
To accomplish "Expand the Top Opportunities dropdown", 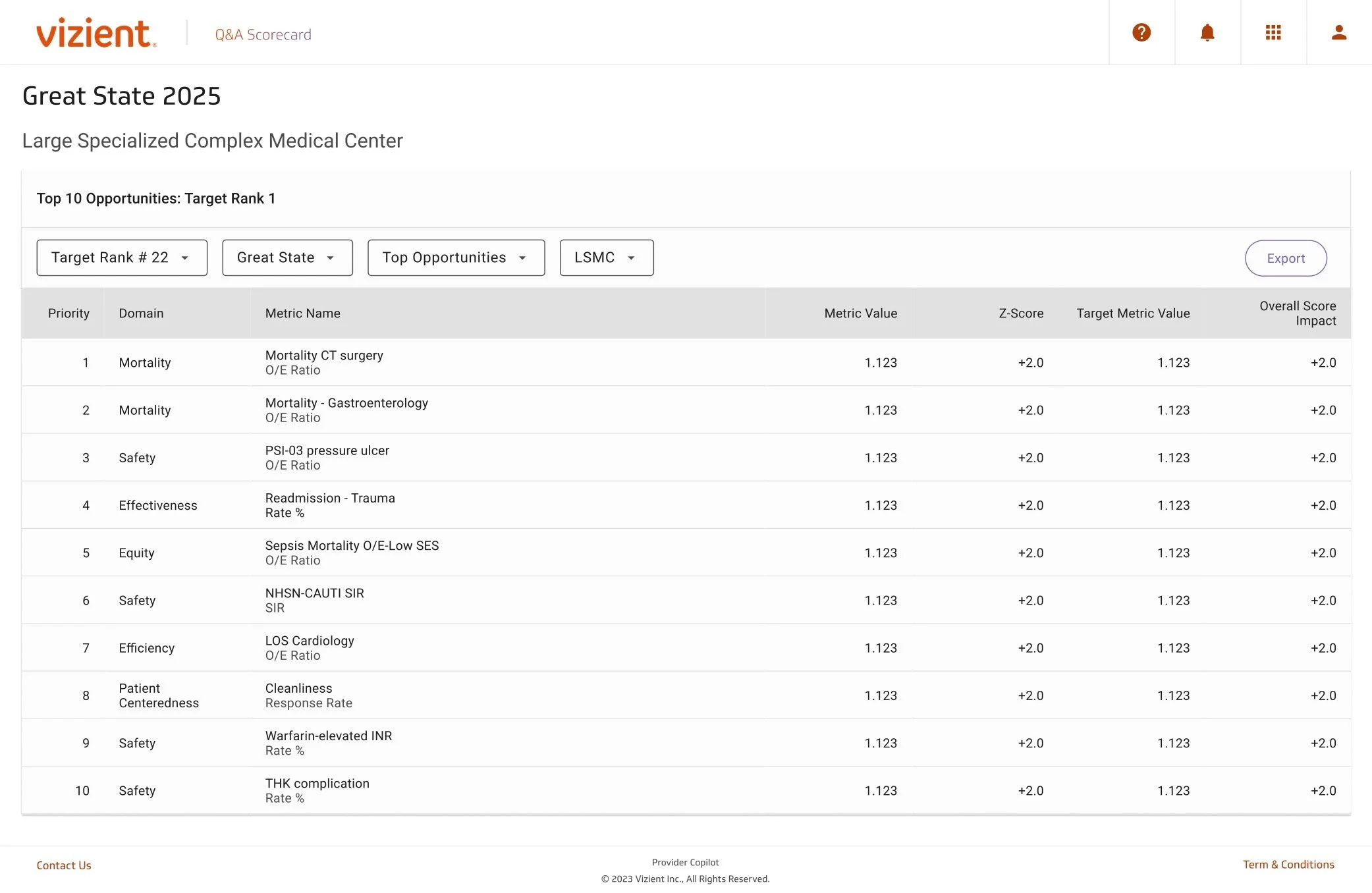I will [x=455, y=257].
